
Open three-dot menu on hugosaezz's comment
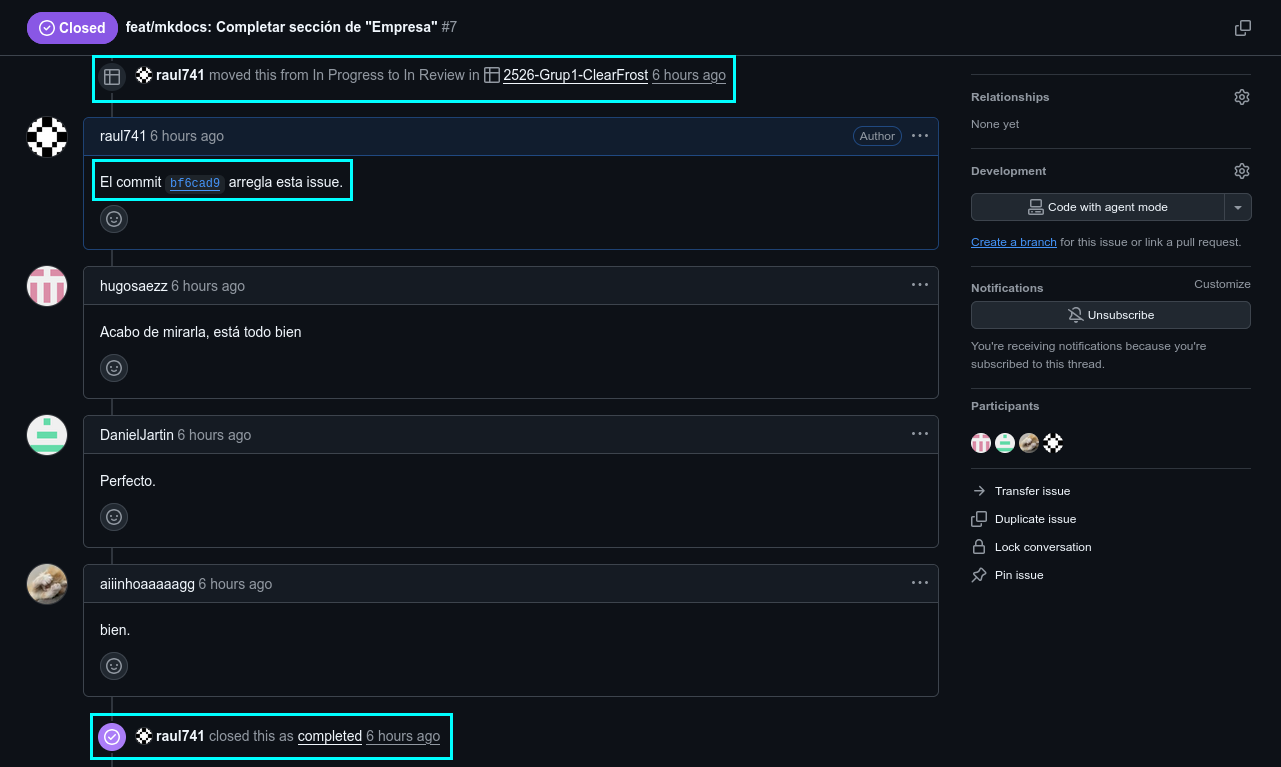pyautogui.click(x=919, y=285)
